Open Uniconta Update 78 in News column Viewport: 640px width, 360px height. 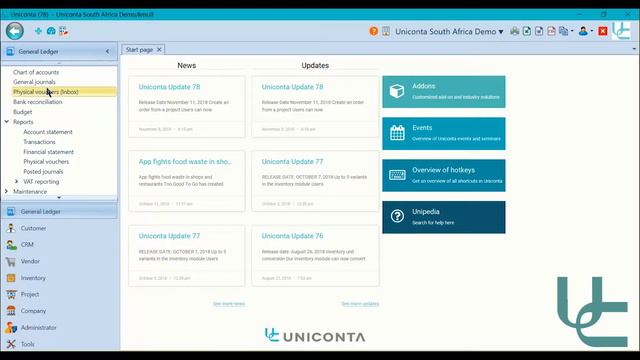click(169, 87)
